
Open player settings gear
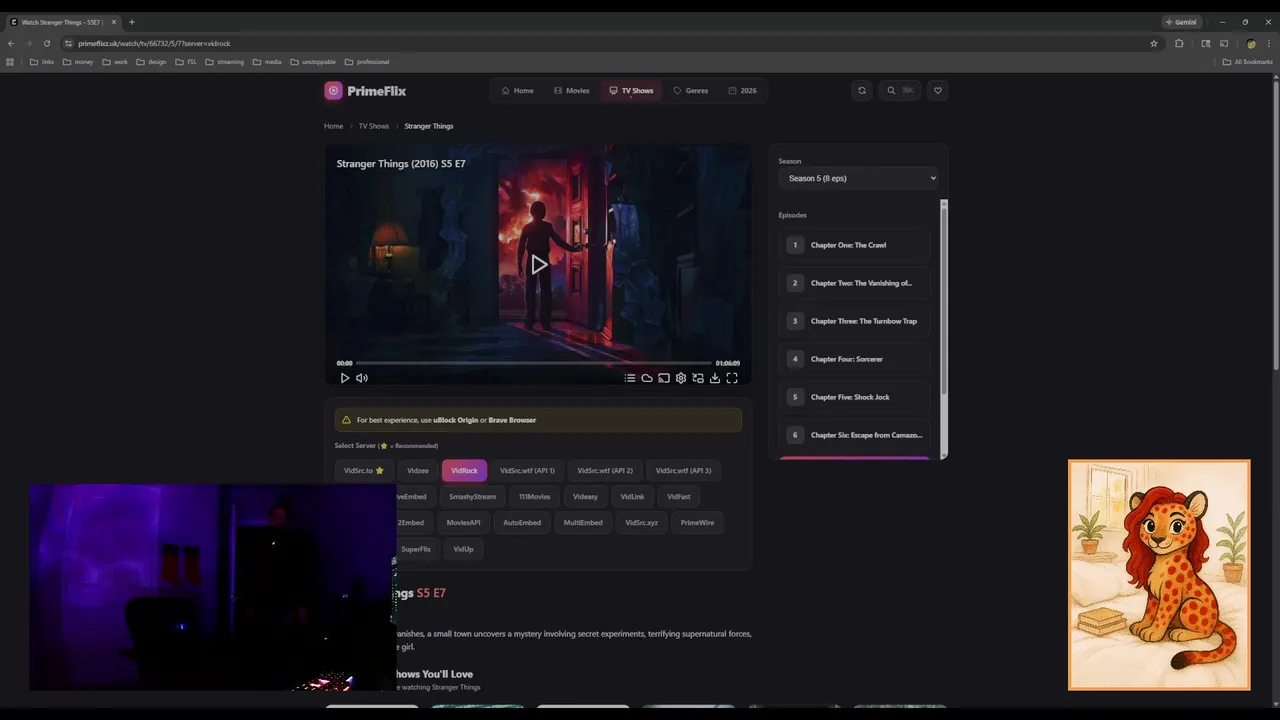681,378
